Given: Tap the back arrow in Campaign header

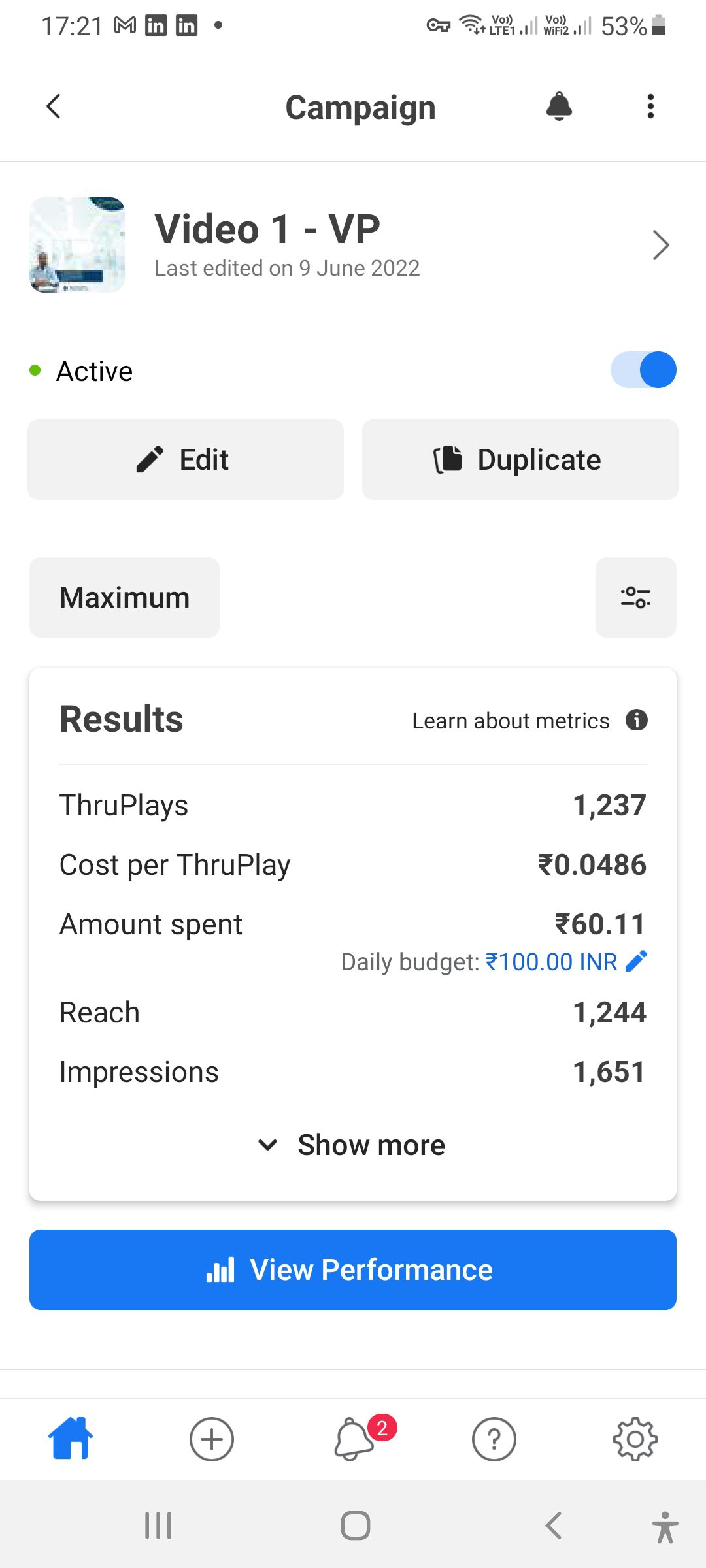Looking at the screenshot, I should (x=54, y=106).
